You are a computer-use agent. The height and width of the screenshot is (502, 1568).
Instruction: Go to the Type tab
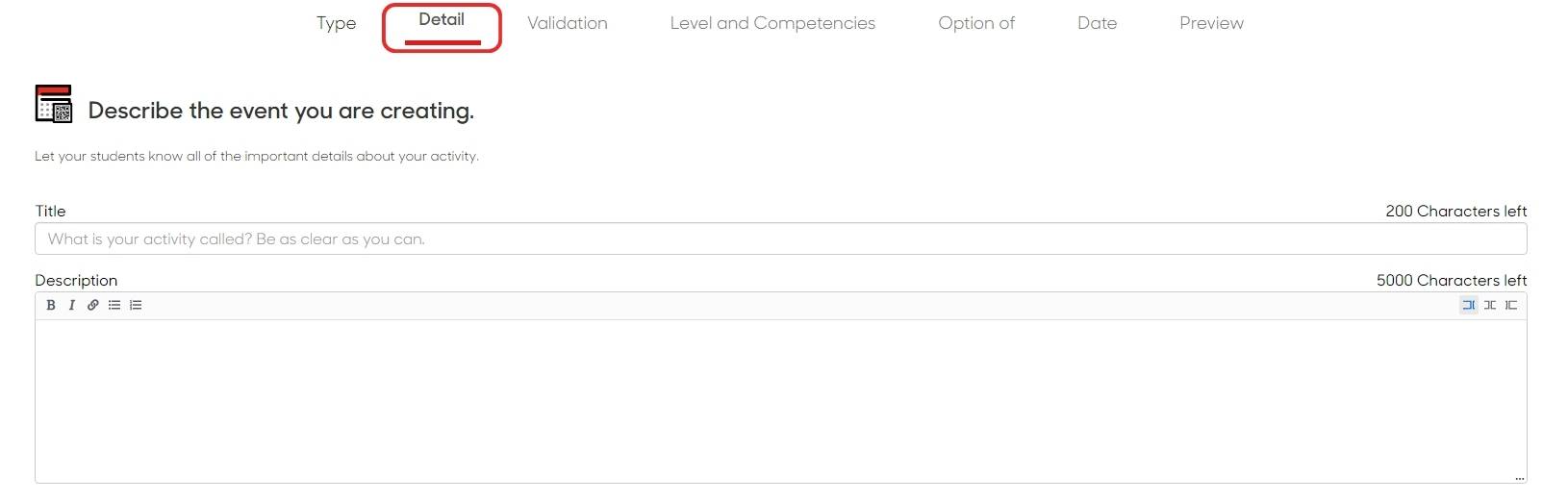[336, 23]
